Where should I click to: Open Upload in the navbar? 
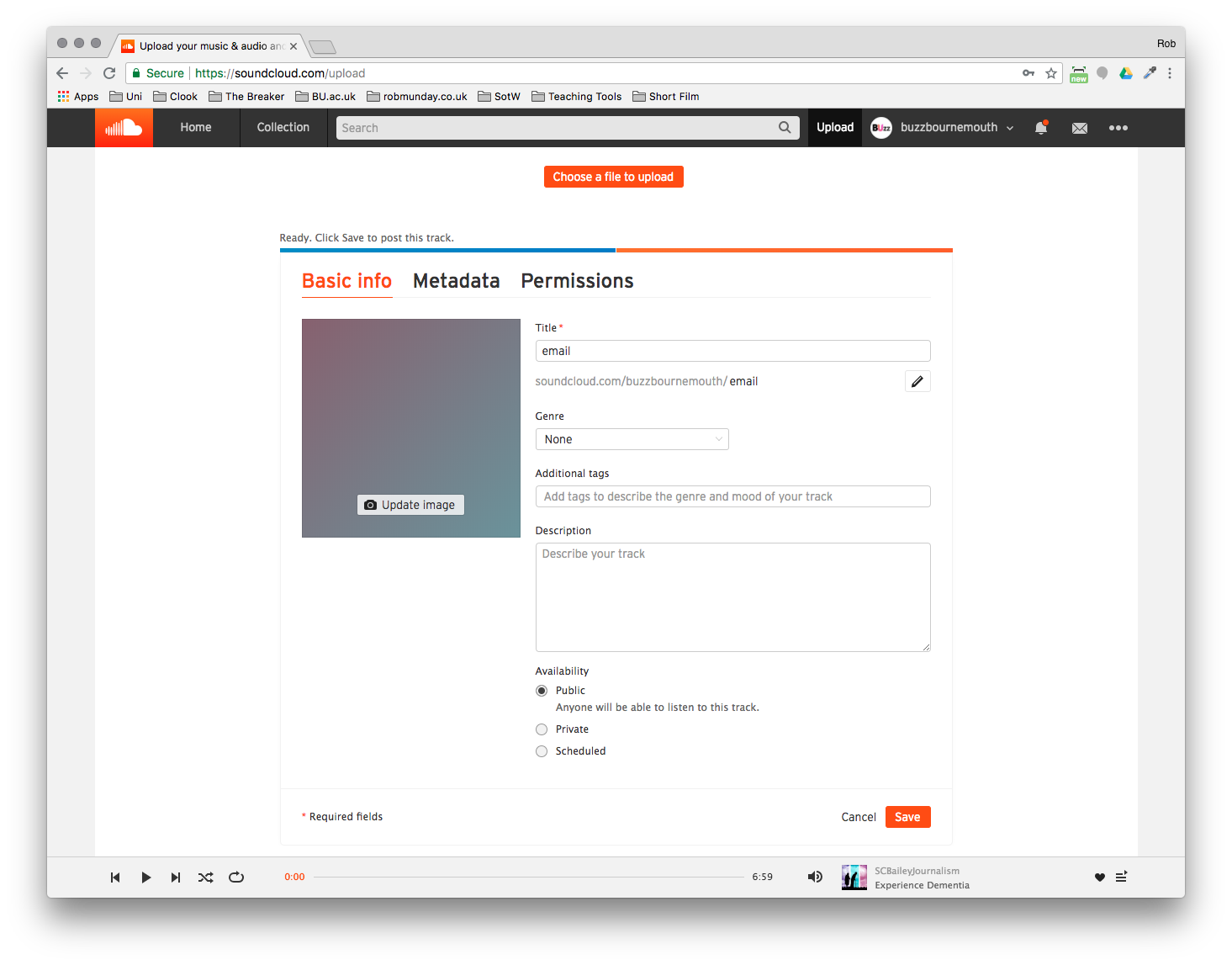pyautogui.click(x=835, y=128)
